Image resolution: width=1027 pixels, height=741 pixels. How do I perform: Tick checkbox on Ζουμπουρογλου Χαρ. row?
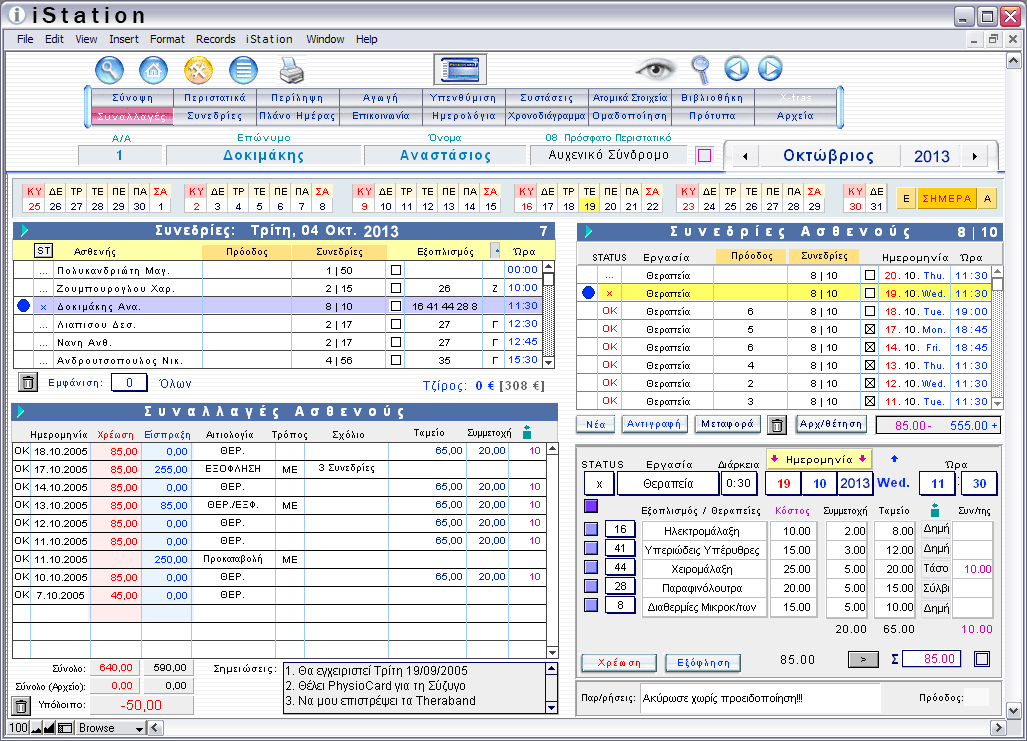(396, 288)
